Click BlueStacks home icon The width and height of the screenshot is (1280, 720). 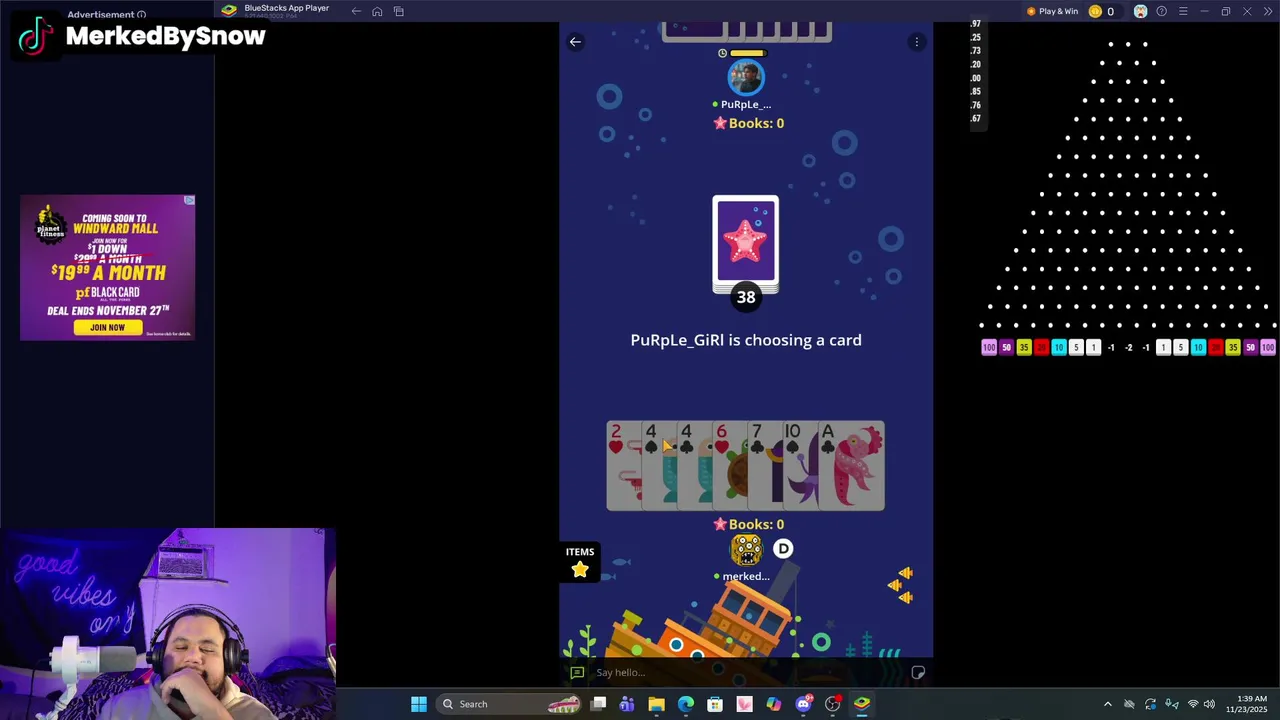pyautogui.click(x=377, y=11)
